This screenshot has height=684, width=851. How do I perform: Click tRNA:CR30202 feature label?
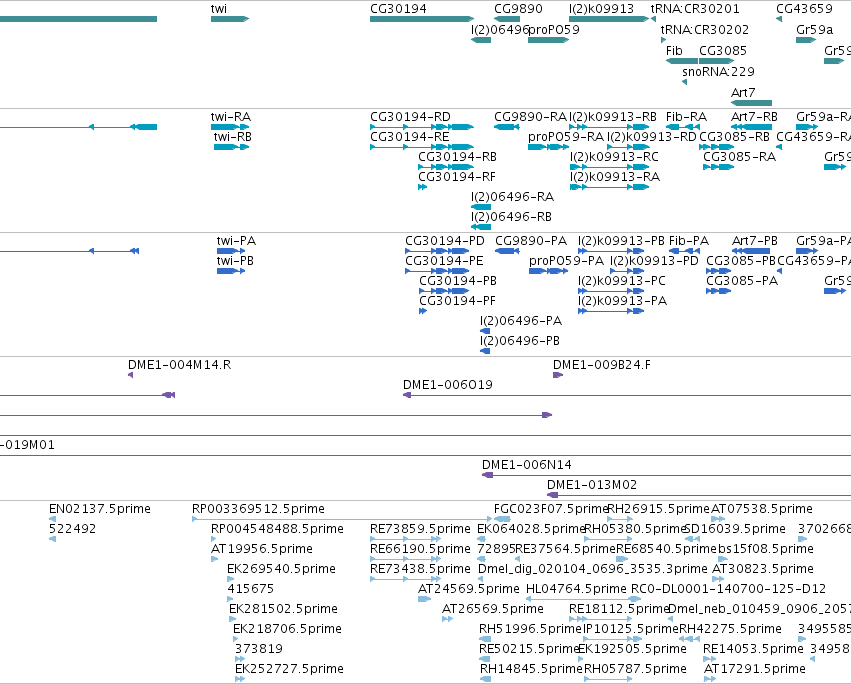(704, 29)
